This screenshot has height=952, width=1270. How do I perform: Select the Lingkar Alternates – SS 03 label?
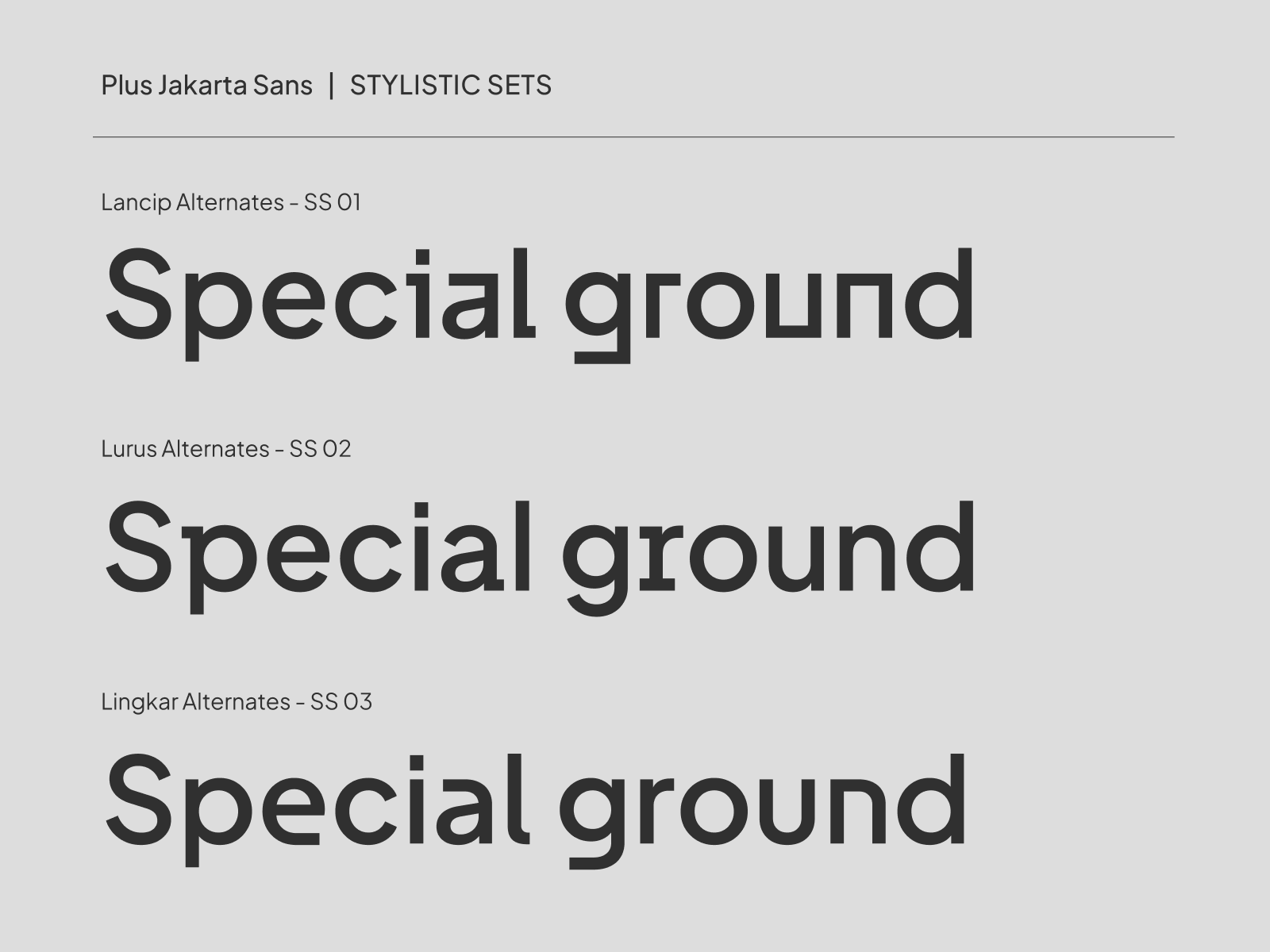pos(237,702)
